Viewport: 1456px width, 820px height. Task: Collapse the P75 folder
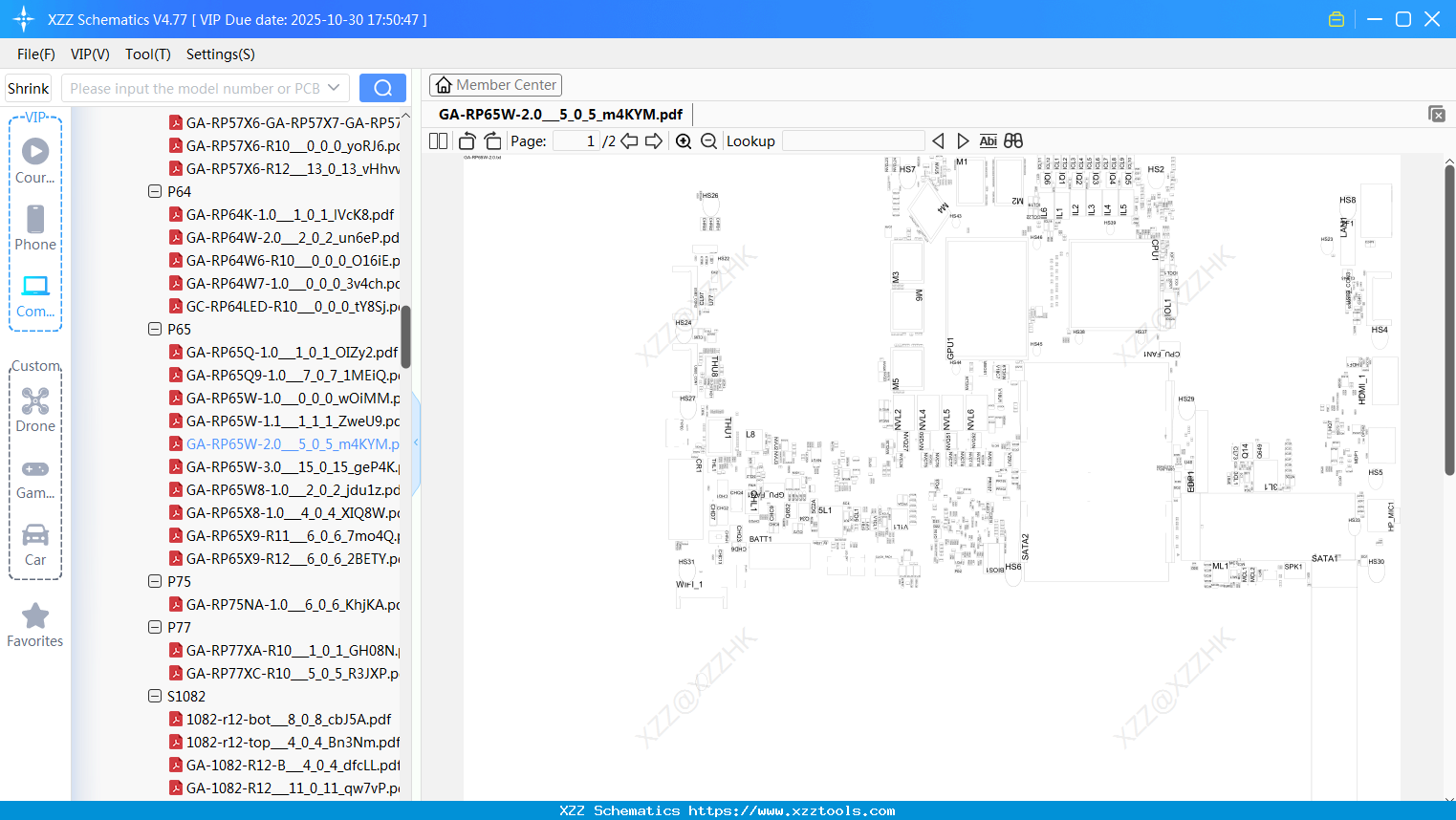tap(155, 581)
